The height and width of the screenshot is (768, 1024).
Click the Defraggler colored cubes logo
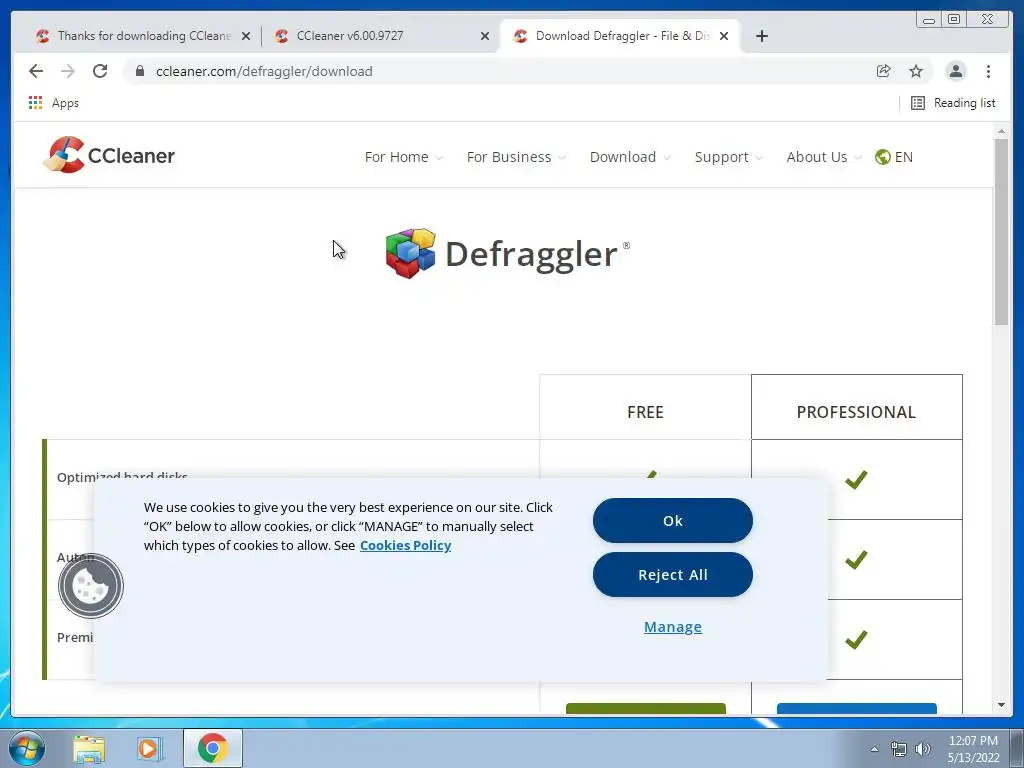(410, 253)
